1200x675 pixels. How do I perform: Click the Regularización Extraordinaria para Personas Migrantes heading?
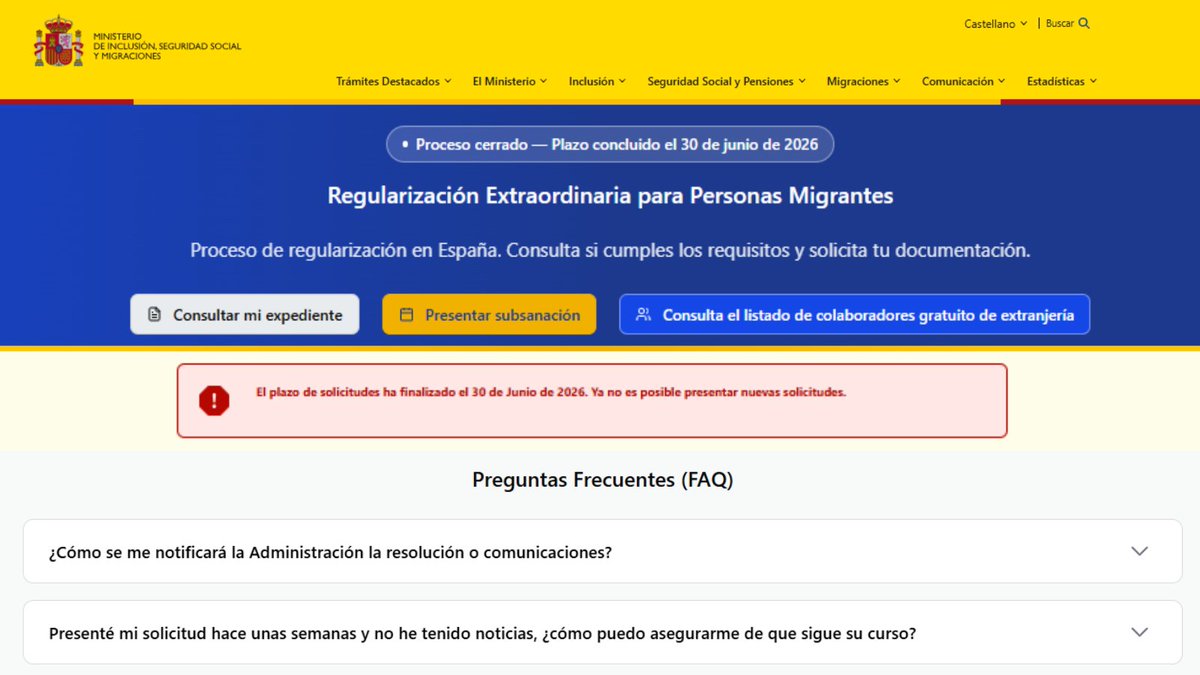(x=610, y=196)
